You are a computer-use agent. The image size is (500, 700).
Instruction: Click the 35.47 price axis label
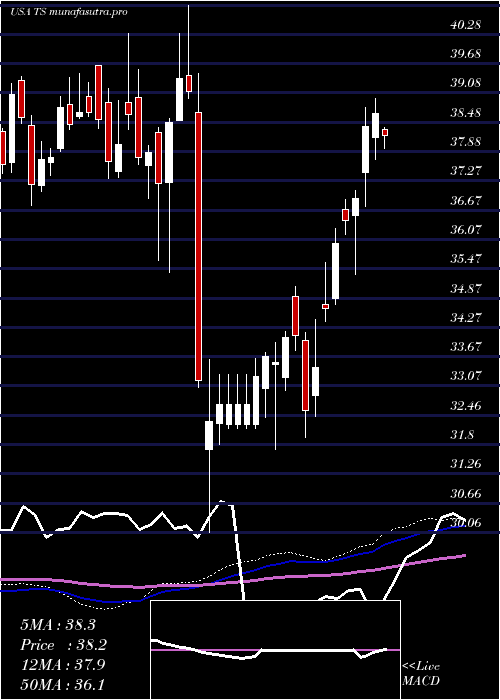tap(466, 259)
